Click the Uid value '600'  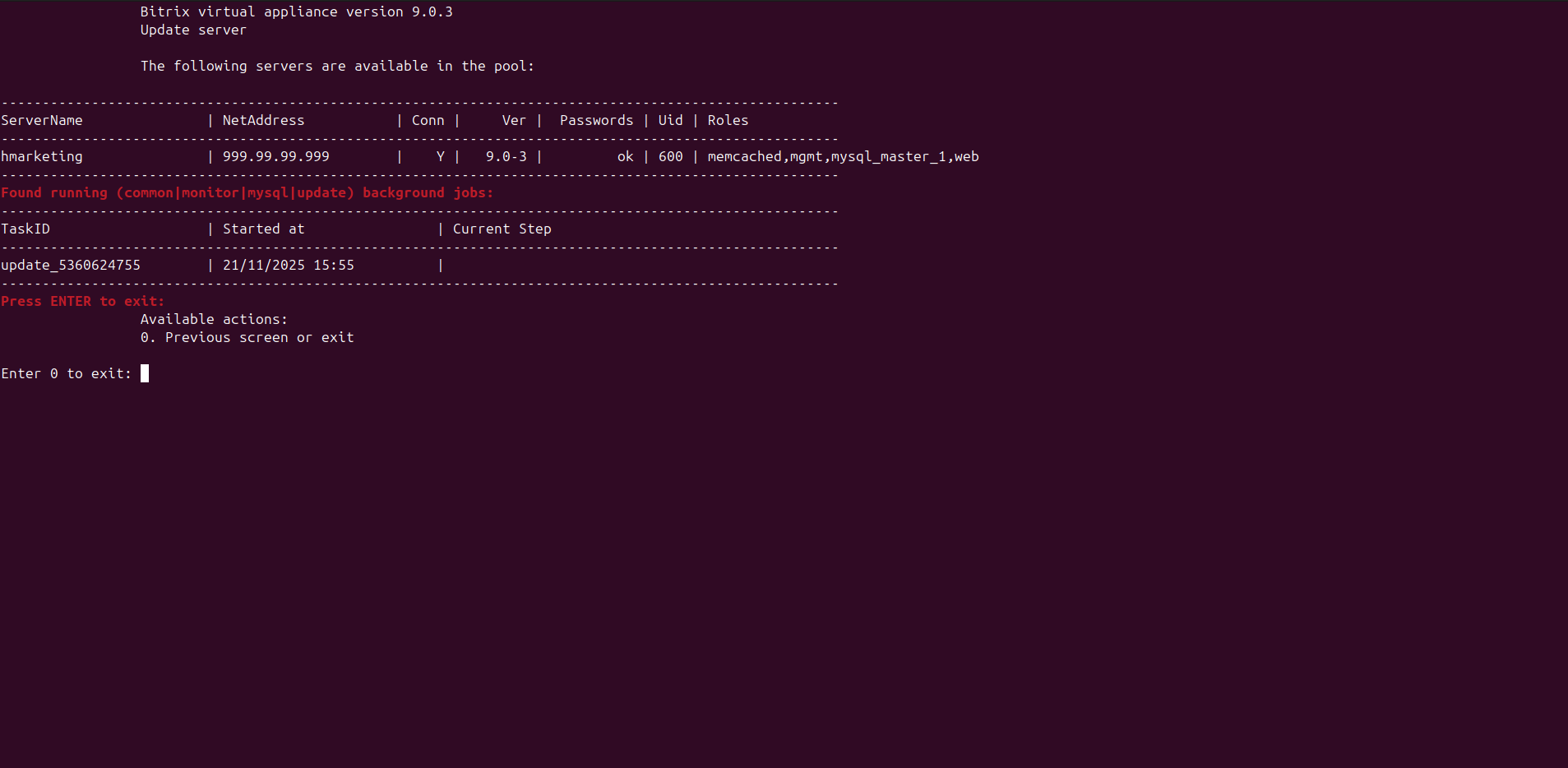[670, 156]
